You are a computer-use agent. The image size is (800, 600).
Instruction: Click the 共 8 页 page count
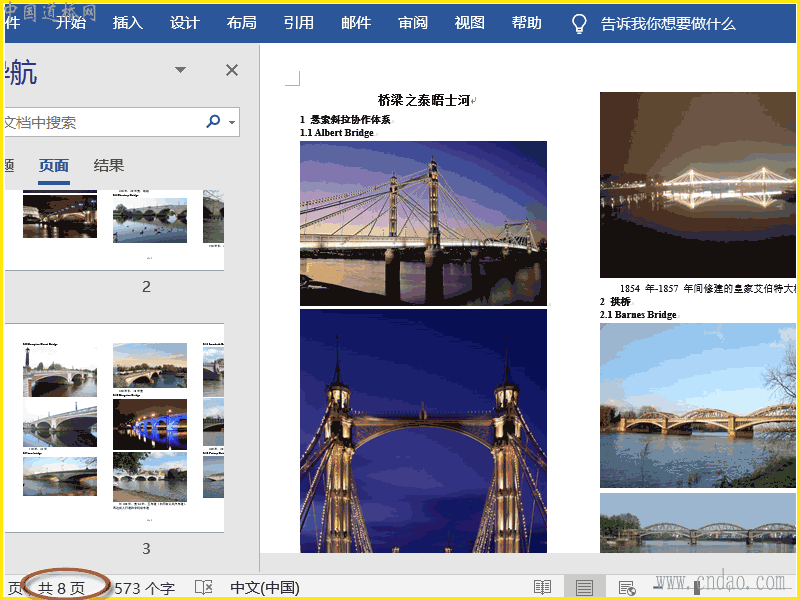click(x=61, y=588)
